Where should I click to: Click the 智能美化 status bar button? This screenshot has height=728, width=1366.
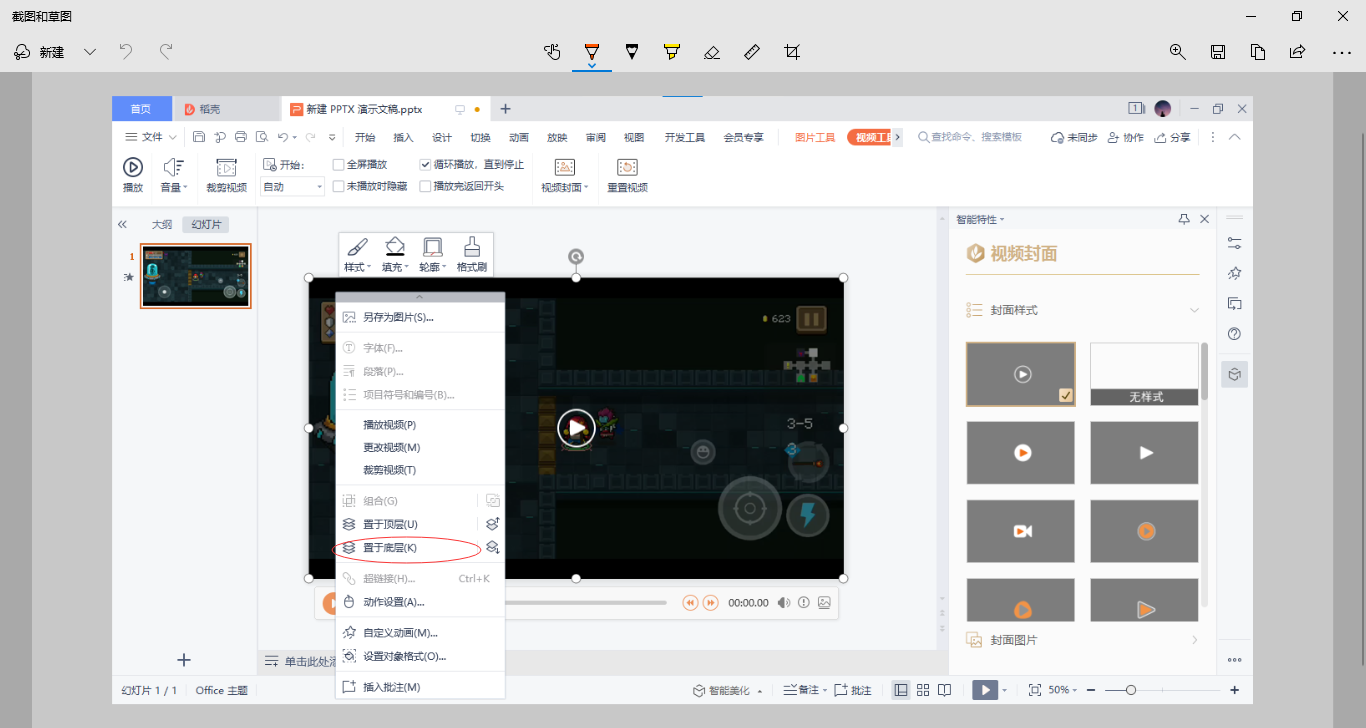click(x=727, y=690)
